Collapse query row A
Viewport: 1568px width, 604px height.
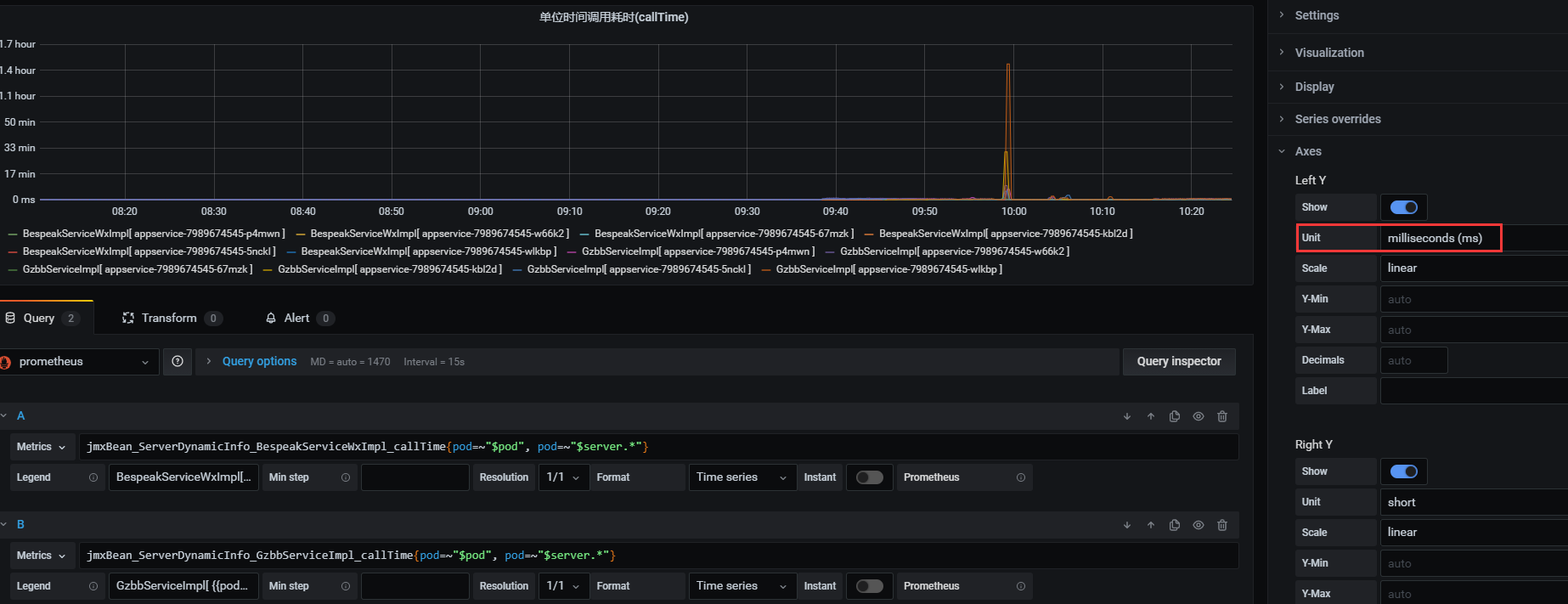pyautogui.click(x=4, y=416)
